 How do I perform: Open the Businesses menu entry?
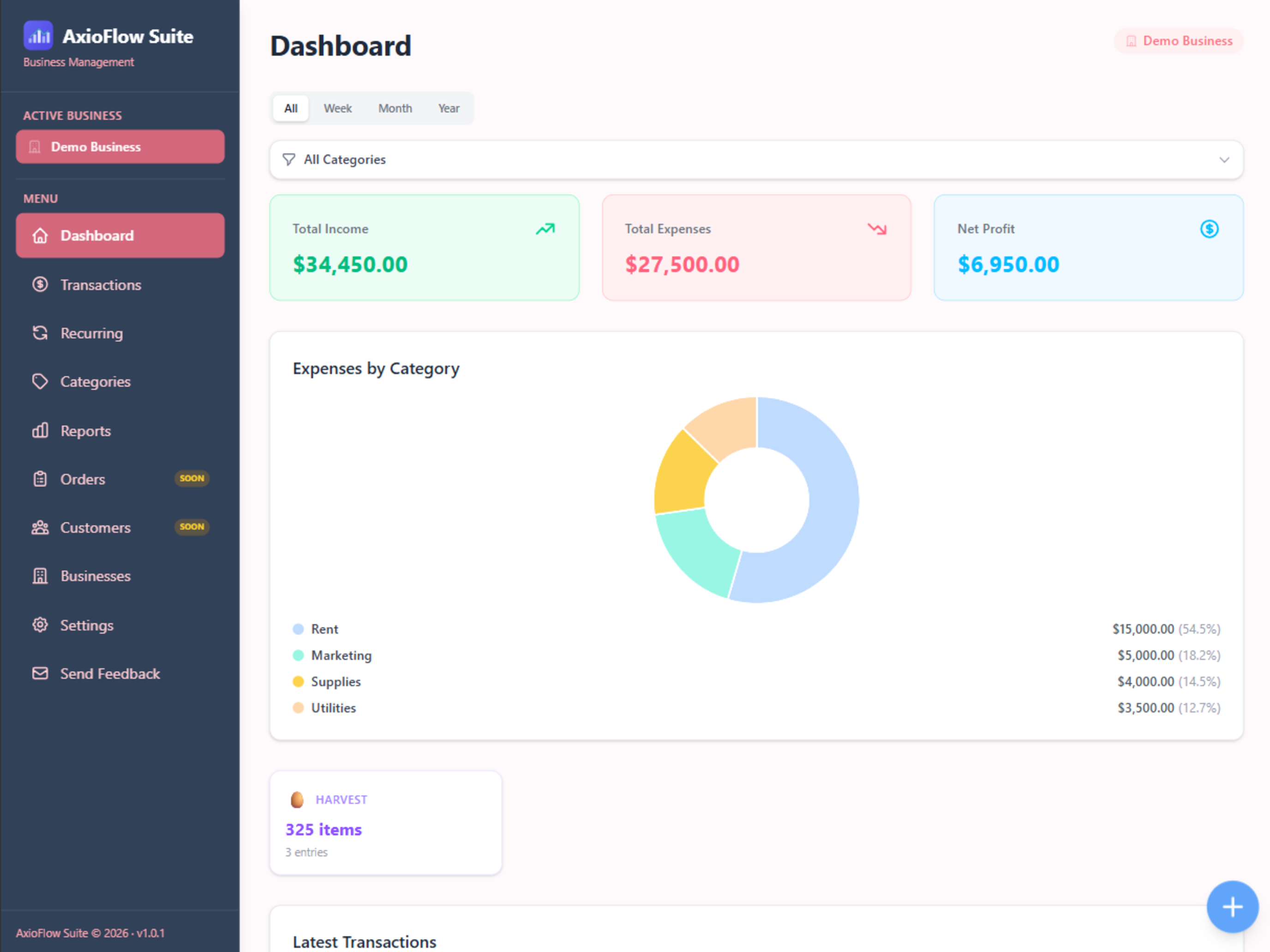120,576
